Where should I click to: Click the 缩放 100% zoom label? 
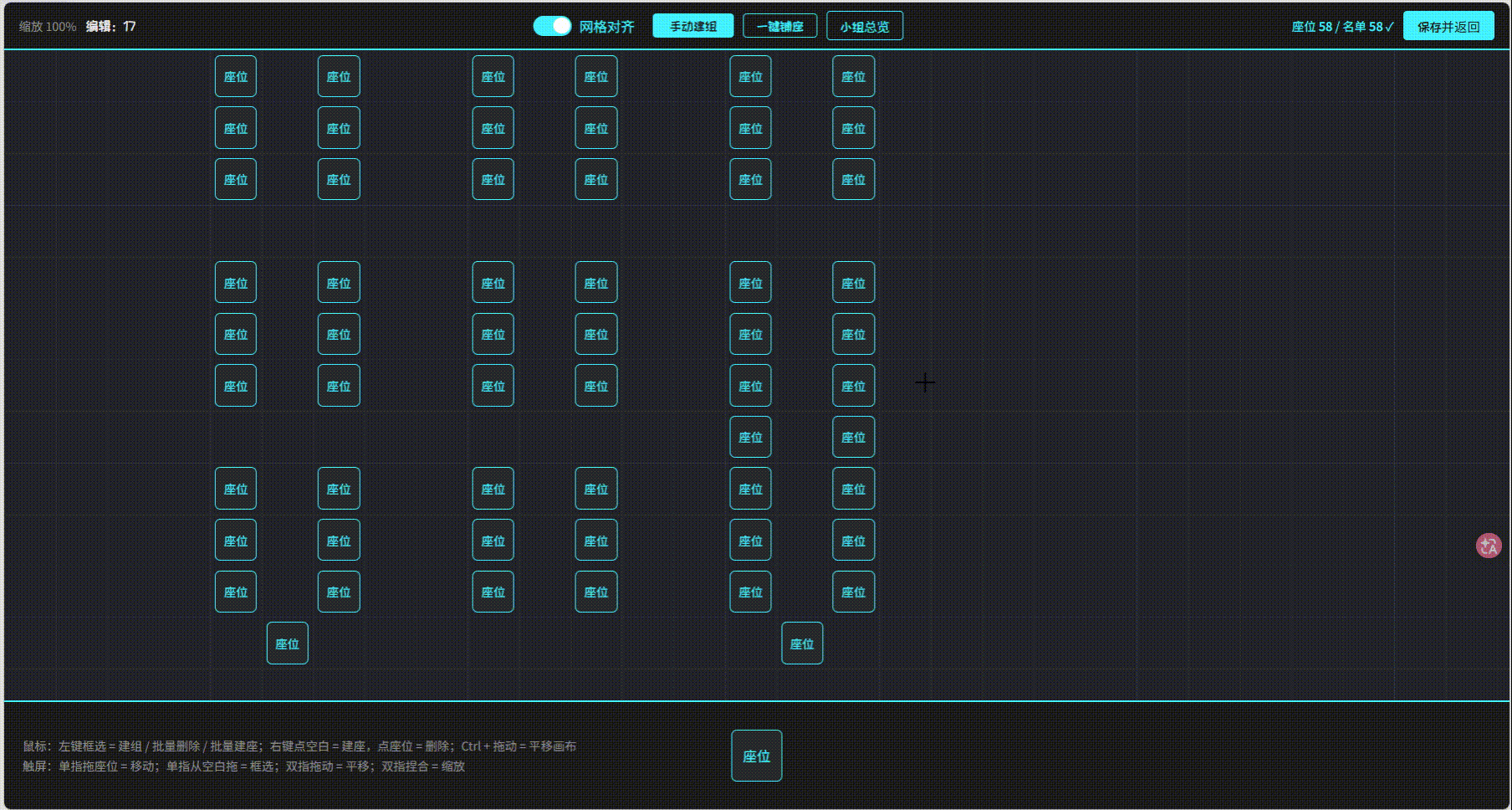coord(48,27)
